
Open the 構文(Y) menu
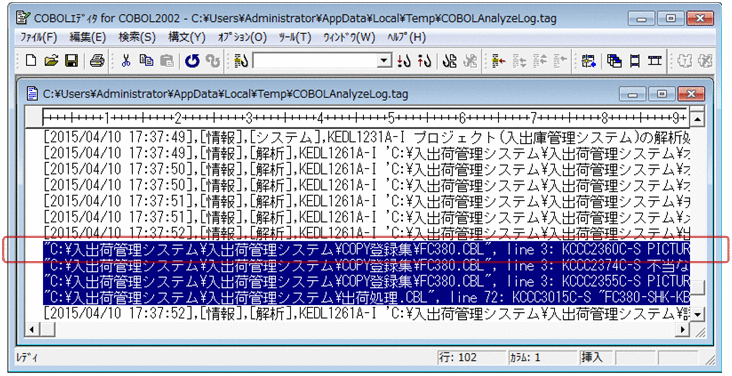pyautogui.click(x=187, y=37)
